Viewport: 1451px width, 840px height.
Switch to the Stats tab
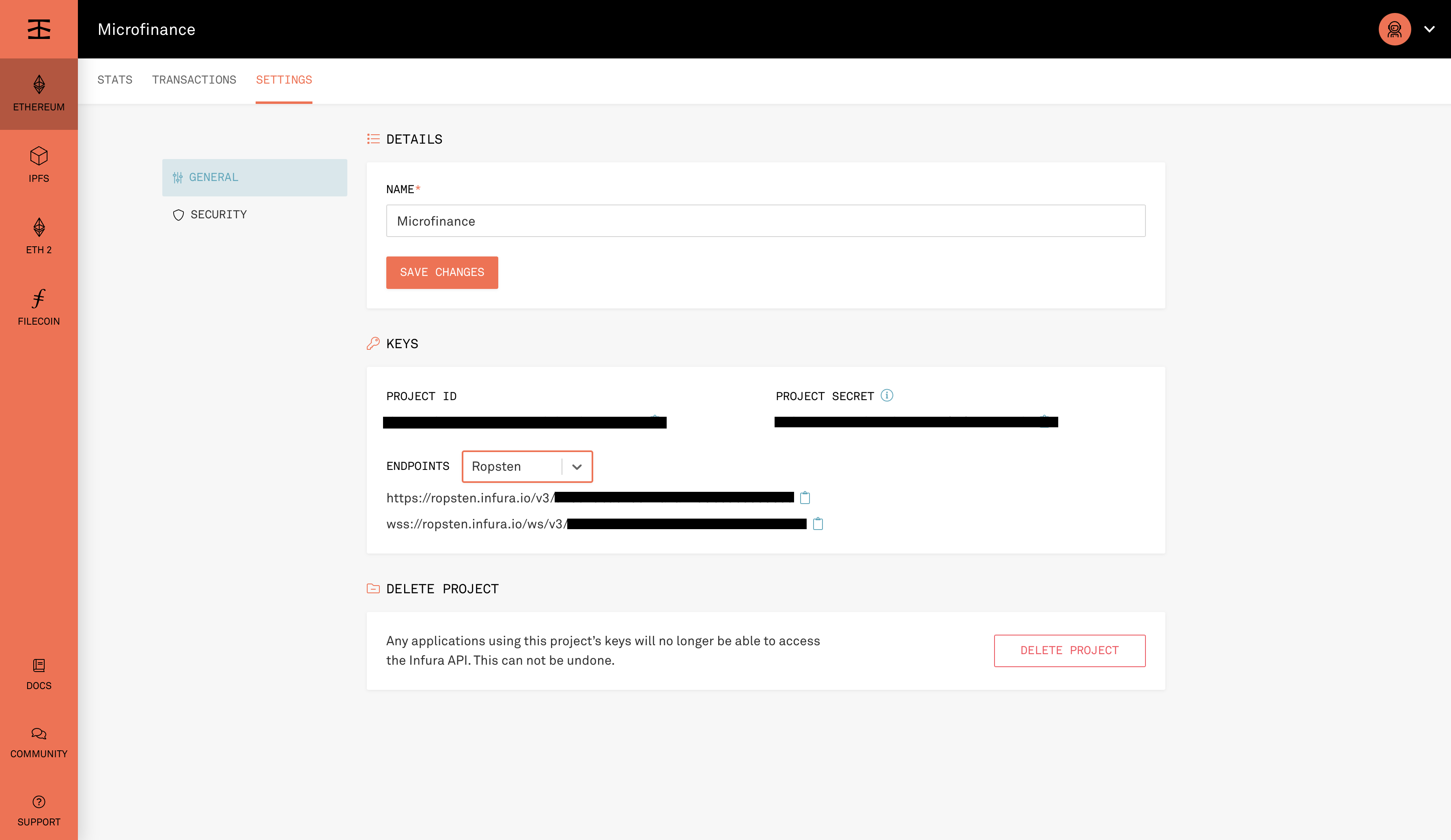(114, 80)
